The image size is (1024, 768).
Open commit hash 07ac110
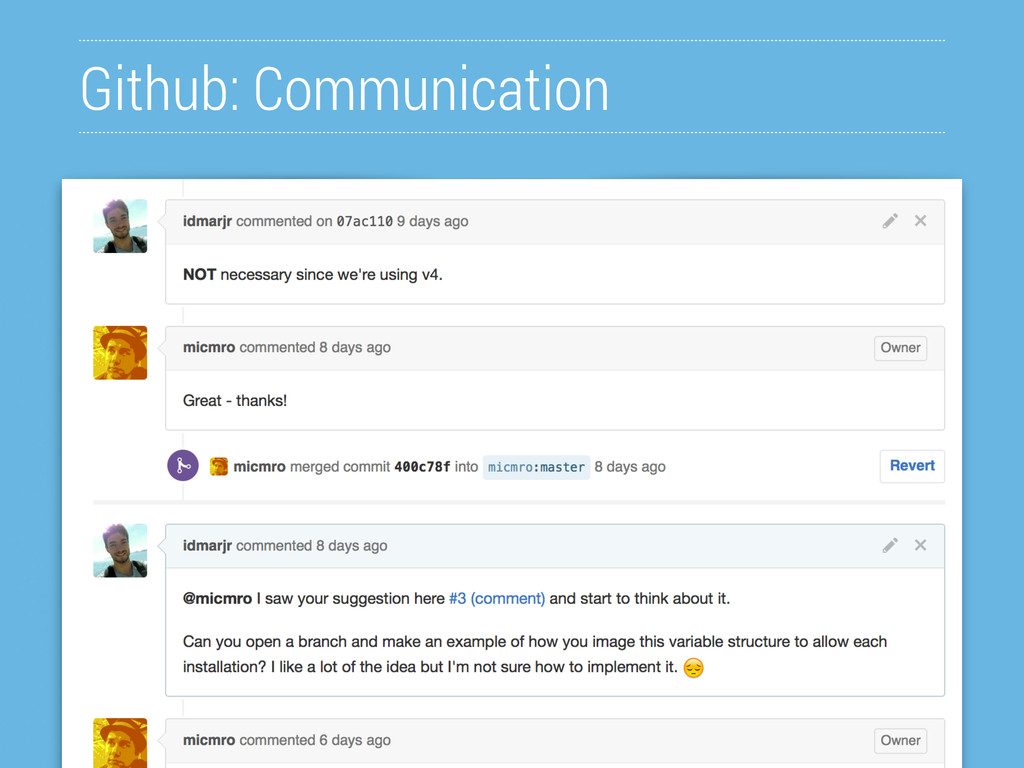click(364, 221)
